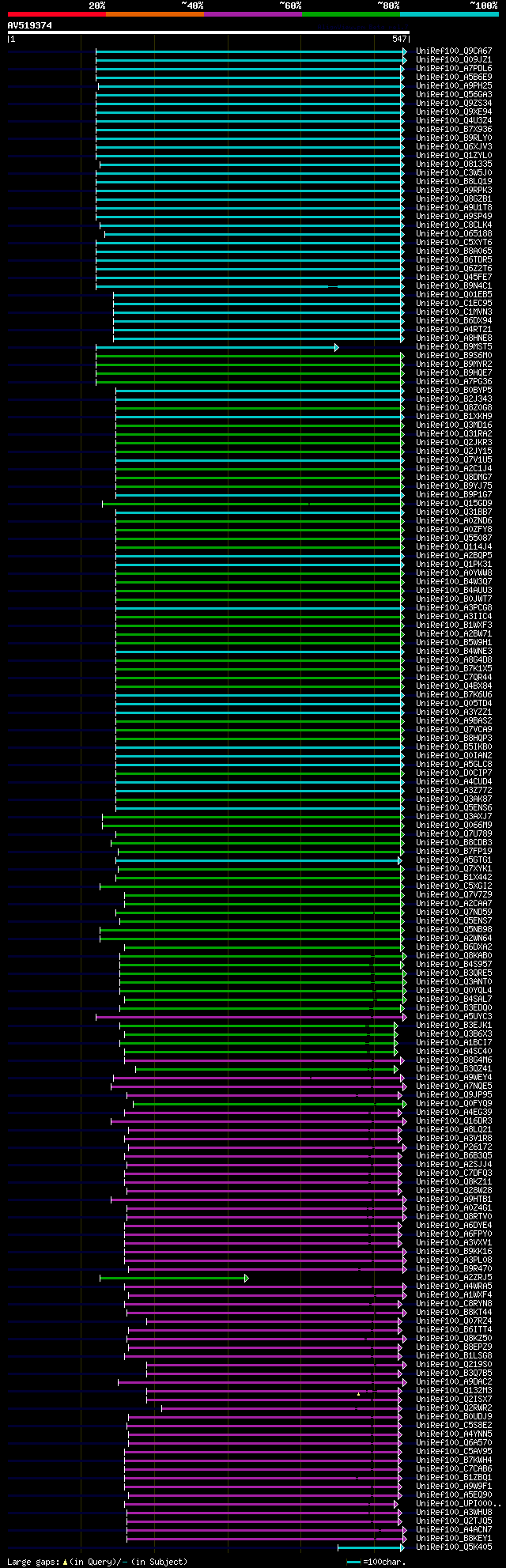
Task: Open hit UniRef100_B8LQ19
Action: coord(454,182)
